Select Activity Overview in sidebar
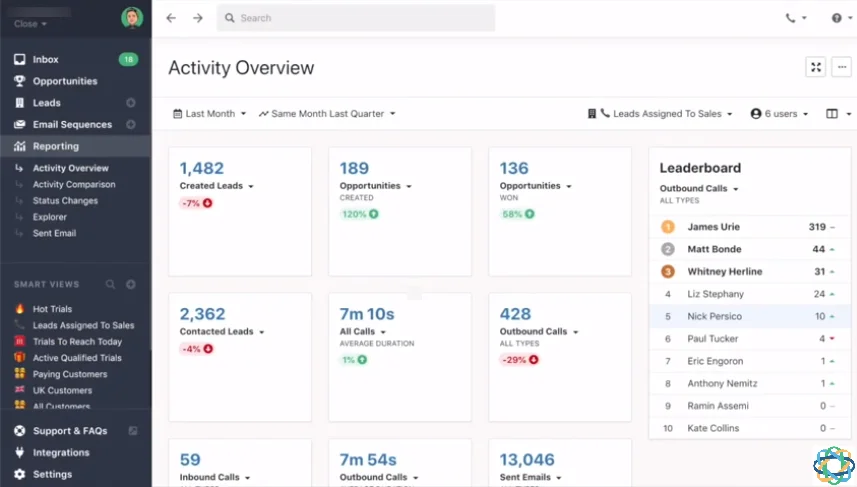Image resolution: width=857 pixels, height=487 pixels. [71, 168]
